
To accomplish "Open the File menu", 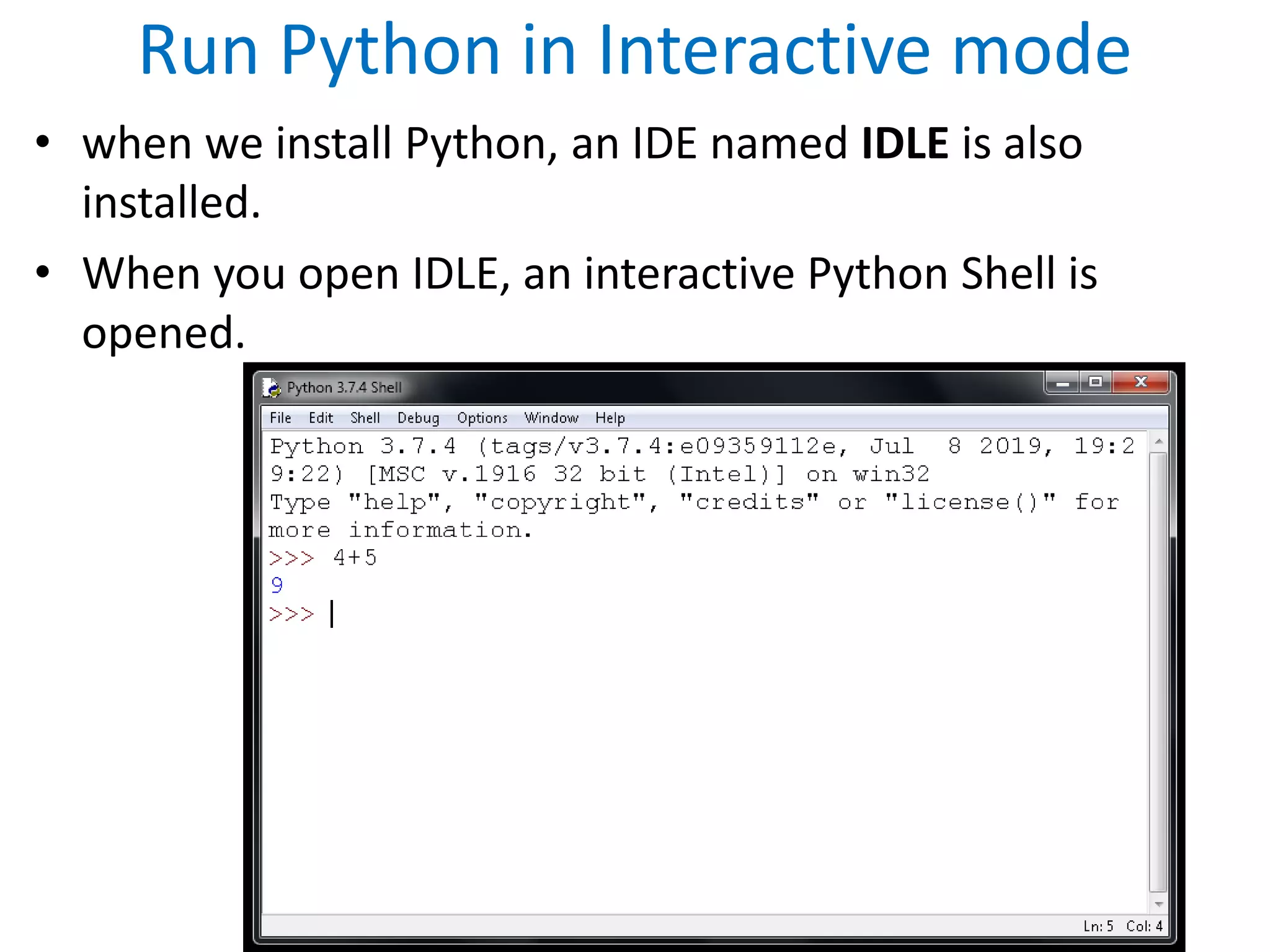I will [280, 418].
